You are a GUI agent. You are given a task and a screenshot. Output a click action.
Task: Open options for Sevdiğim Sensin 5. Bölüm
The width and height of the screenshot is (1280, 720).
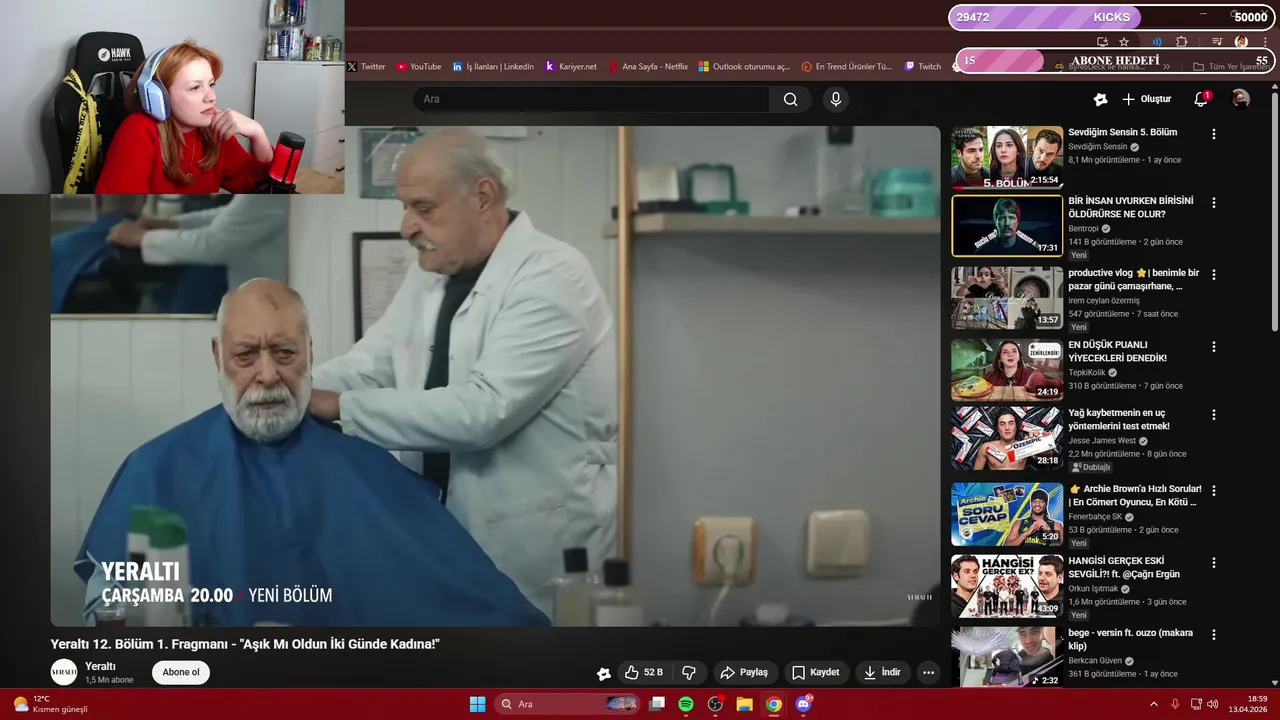tap(1214, 134)
